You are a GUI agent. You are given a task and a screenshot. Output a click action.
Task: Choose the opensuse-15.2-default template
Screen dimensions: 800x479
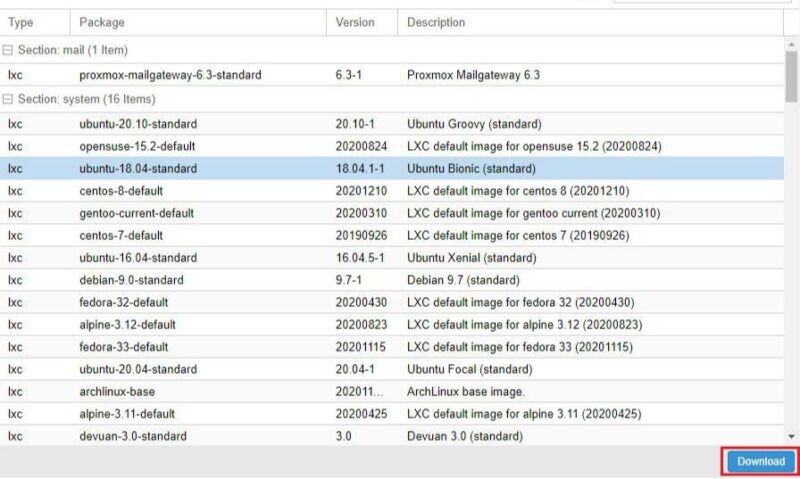pos(138,146)
